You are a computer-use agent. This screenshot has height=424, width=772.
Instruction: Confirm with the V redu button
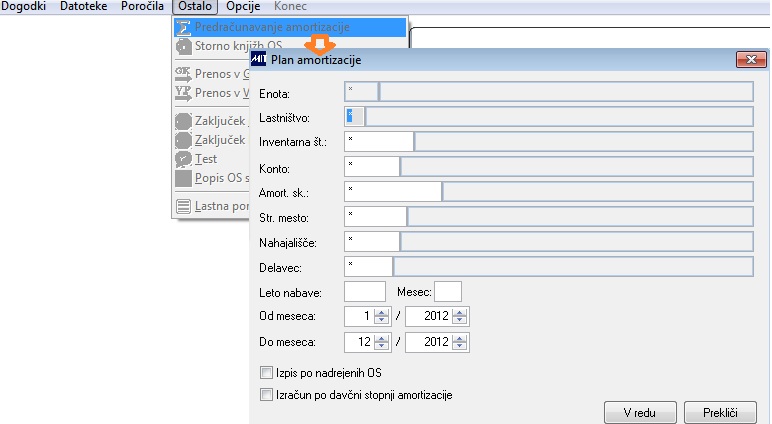(x=640, y=413)
